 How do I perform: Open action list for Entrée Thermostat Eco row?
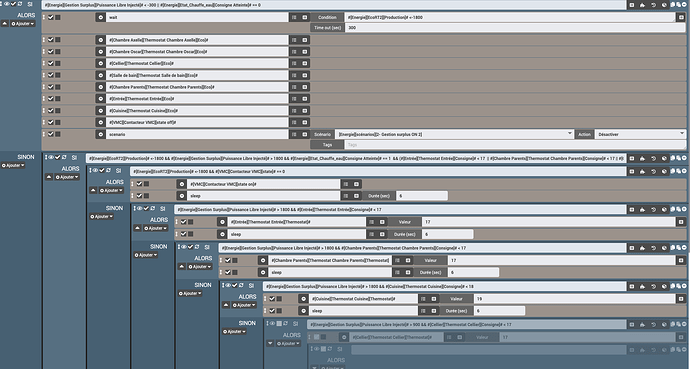[x=294, y=99]
